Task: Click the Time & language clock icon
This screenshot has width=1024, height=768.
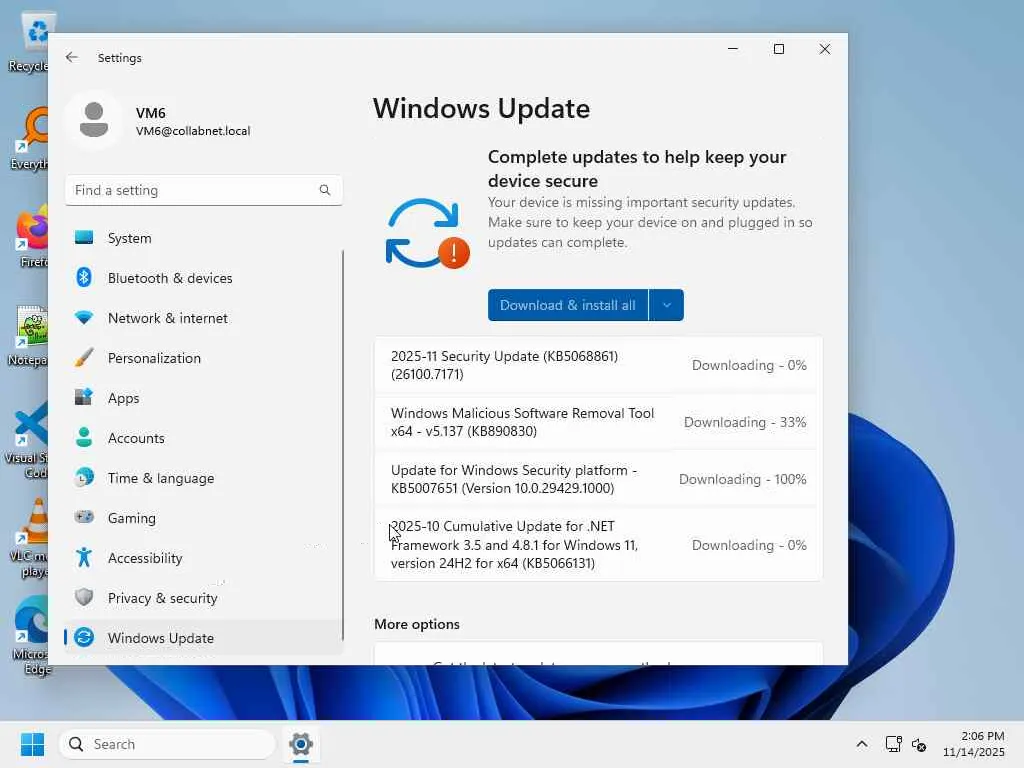Action: 84,477
